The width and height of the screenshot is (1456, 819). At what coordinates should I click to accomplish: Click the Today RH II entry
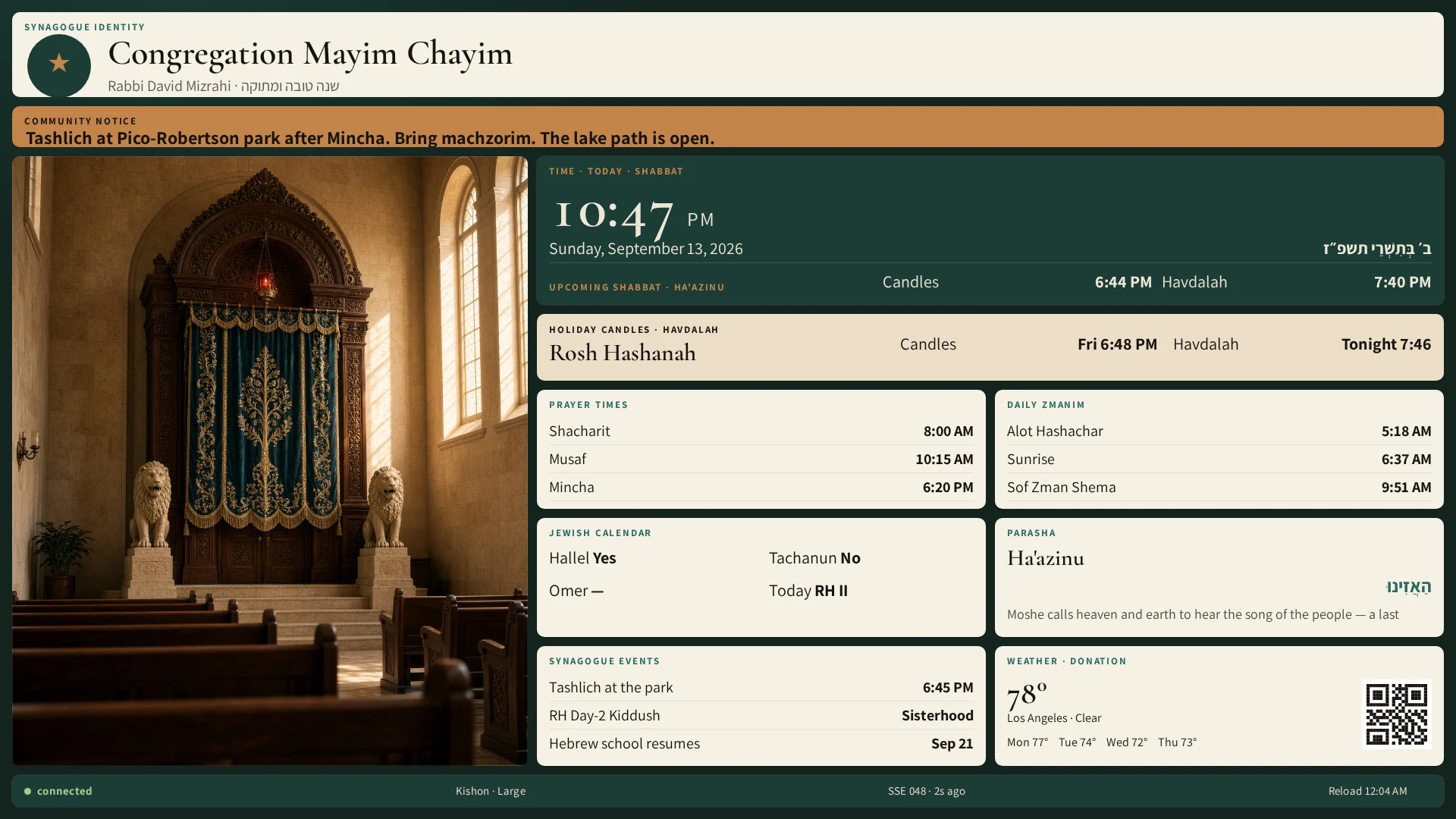[x=808, y=591]
